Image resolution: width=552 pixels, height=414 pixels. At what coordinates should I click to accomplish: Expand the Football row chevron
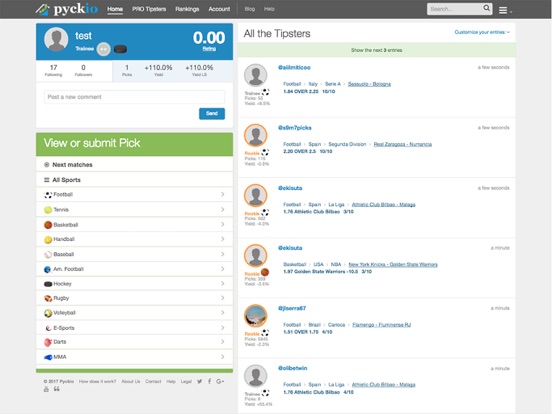tap(222, 194)
